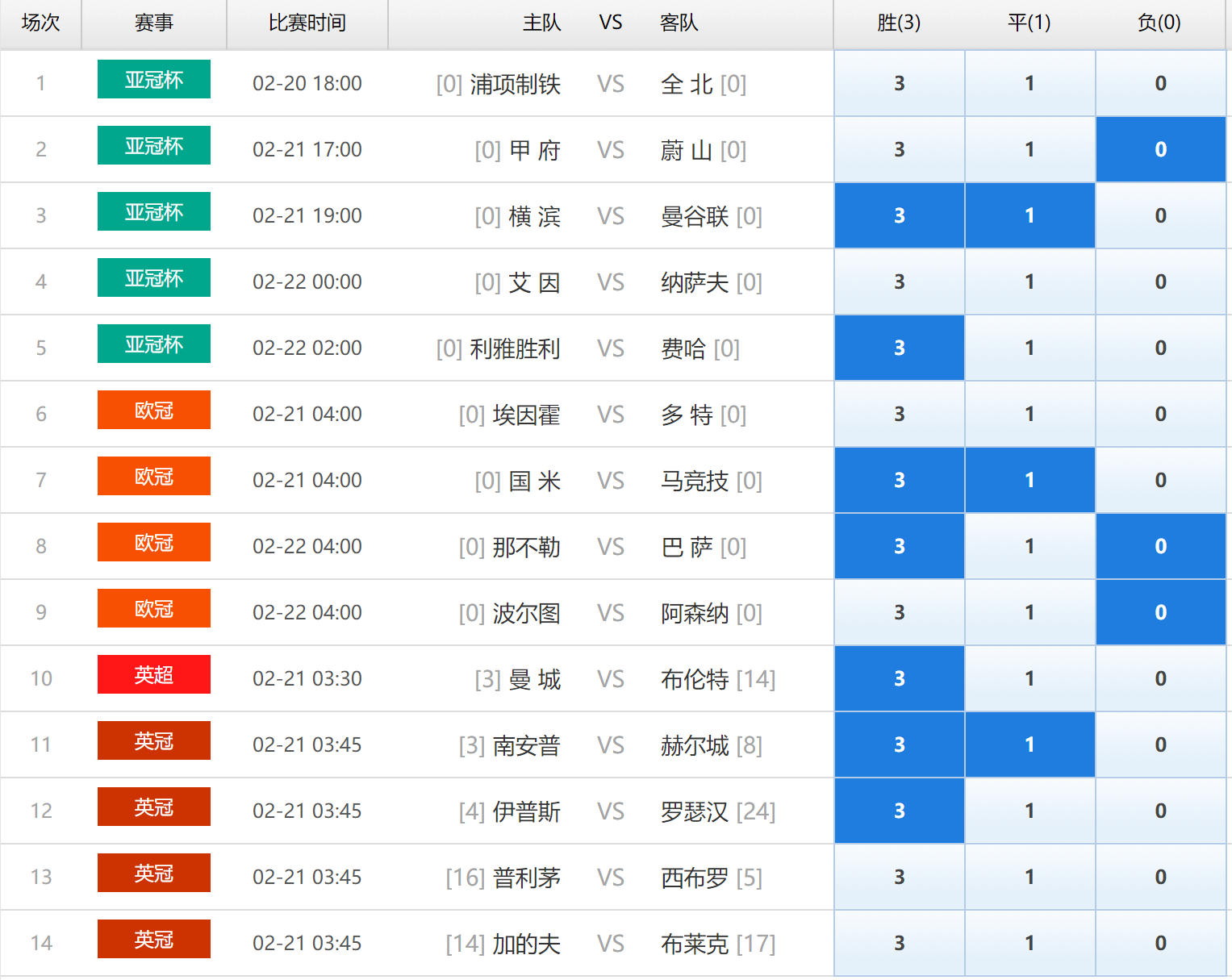Select win (3) for 甲府 vs 蔚山

900,149
